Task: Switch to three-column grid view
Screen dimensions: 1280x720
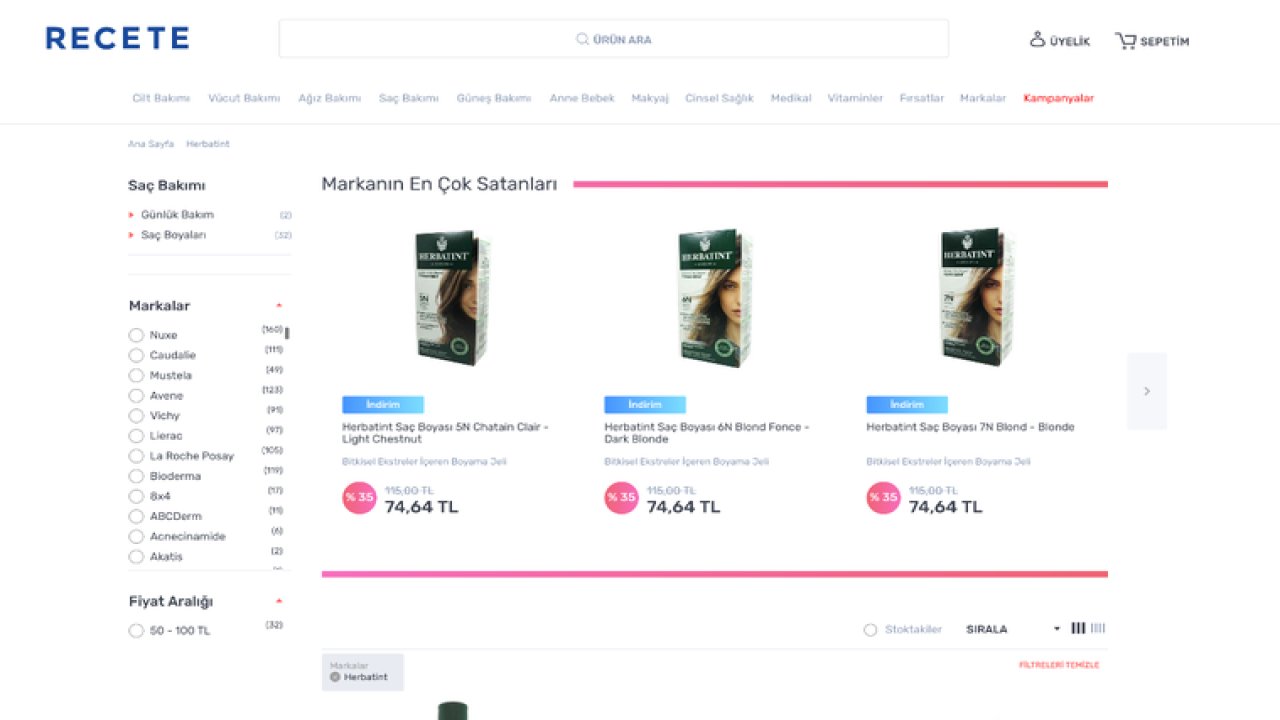Action: [1078, 628]
